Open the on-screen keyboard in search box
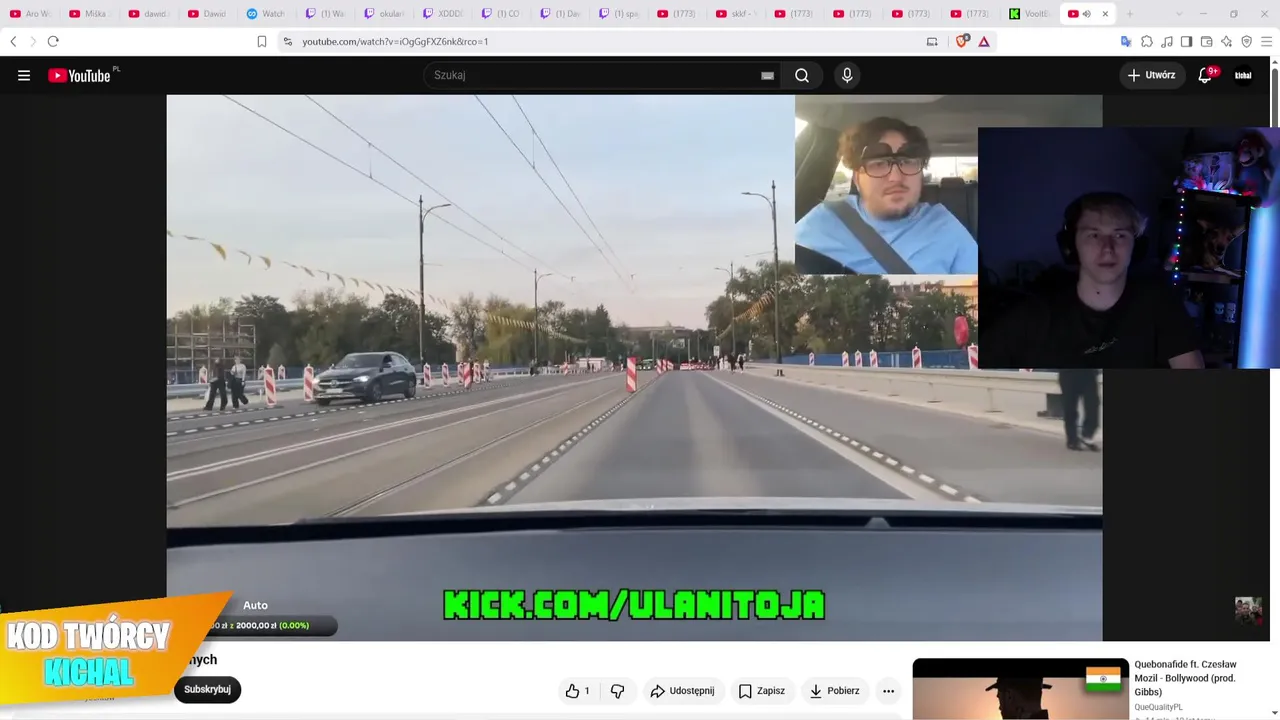 tap(767, 75)
